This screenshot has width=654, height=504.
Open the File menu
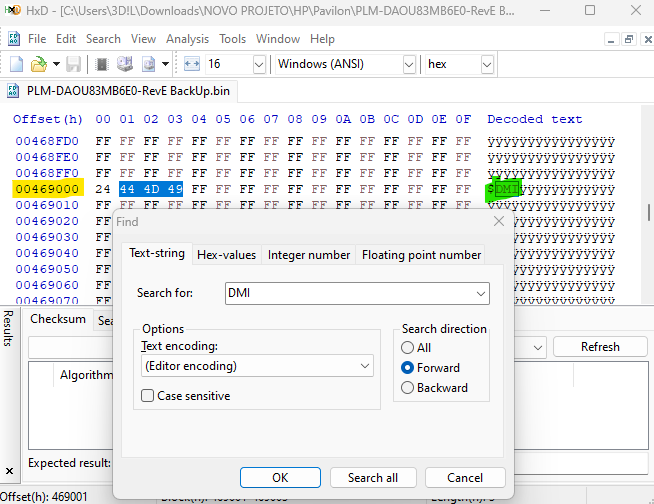[x=37, y=39]
